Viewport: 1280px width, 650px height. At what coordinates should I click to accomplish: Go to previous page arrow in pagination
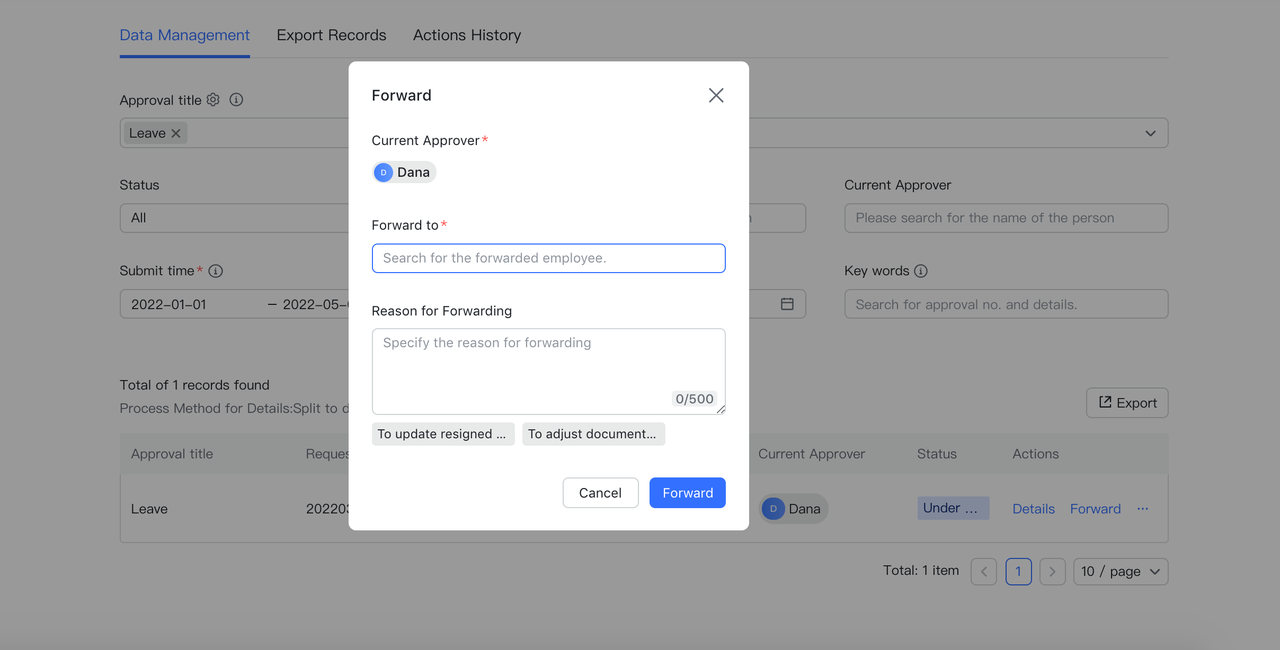pos(984,571)
